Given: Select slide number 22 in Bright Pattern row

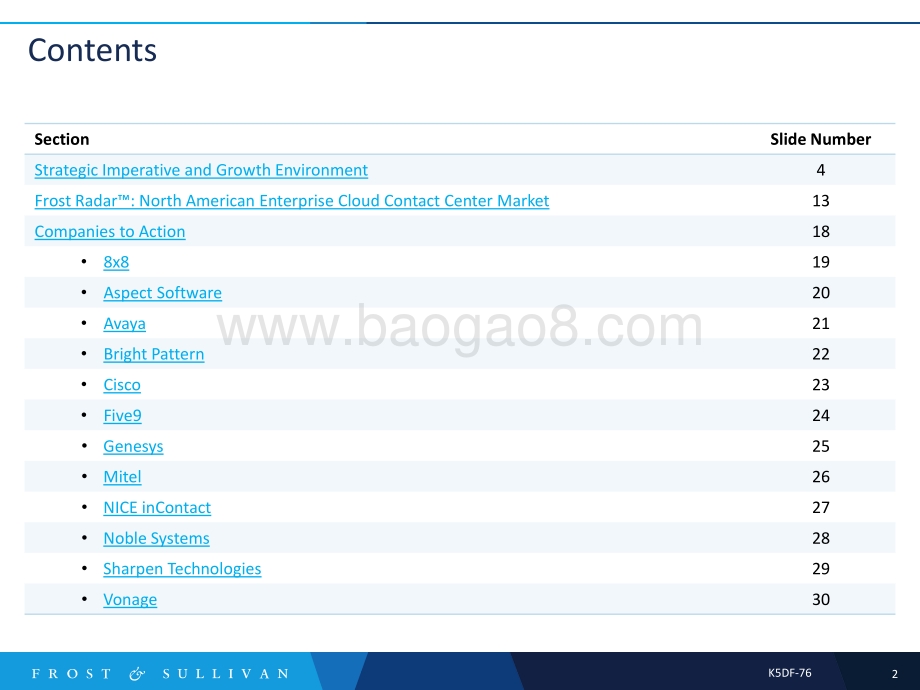Looking at the screenshot, I should 821,354.
